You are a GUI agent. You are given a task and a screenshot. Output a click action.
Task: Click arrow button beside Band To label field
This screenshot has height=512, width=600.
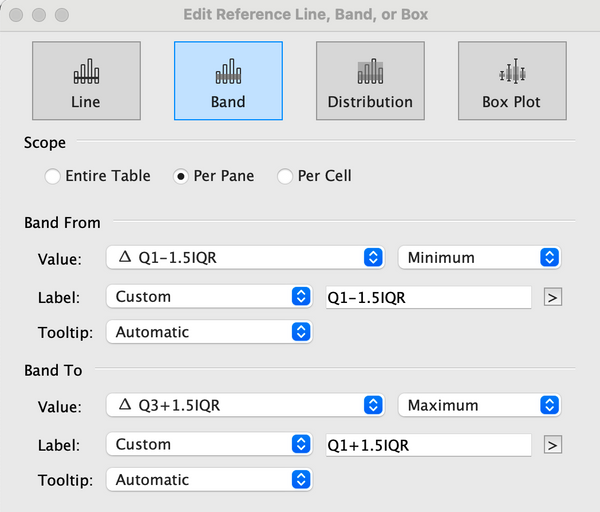pyautogui.click(x=552, y=445)
